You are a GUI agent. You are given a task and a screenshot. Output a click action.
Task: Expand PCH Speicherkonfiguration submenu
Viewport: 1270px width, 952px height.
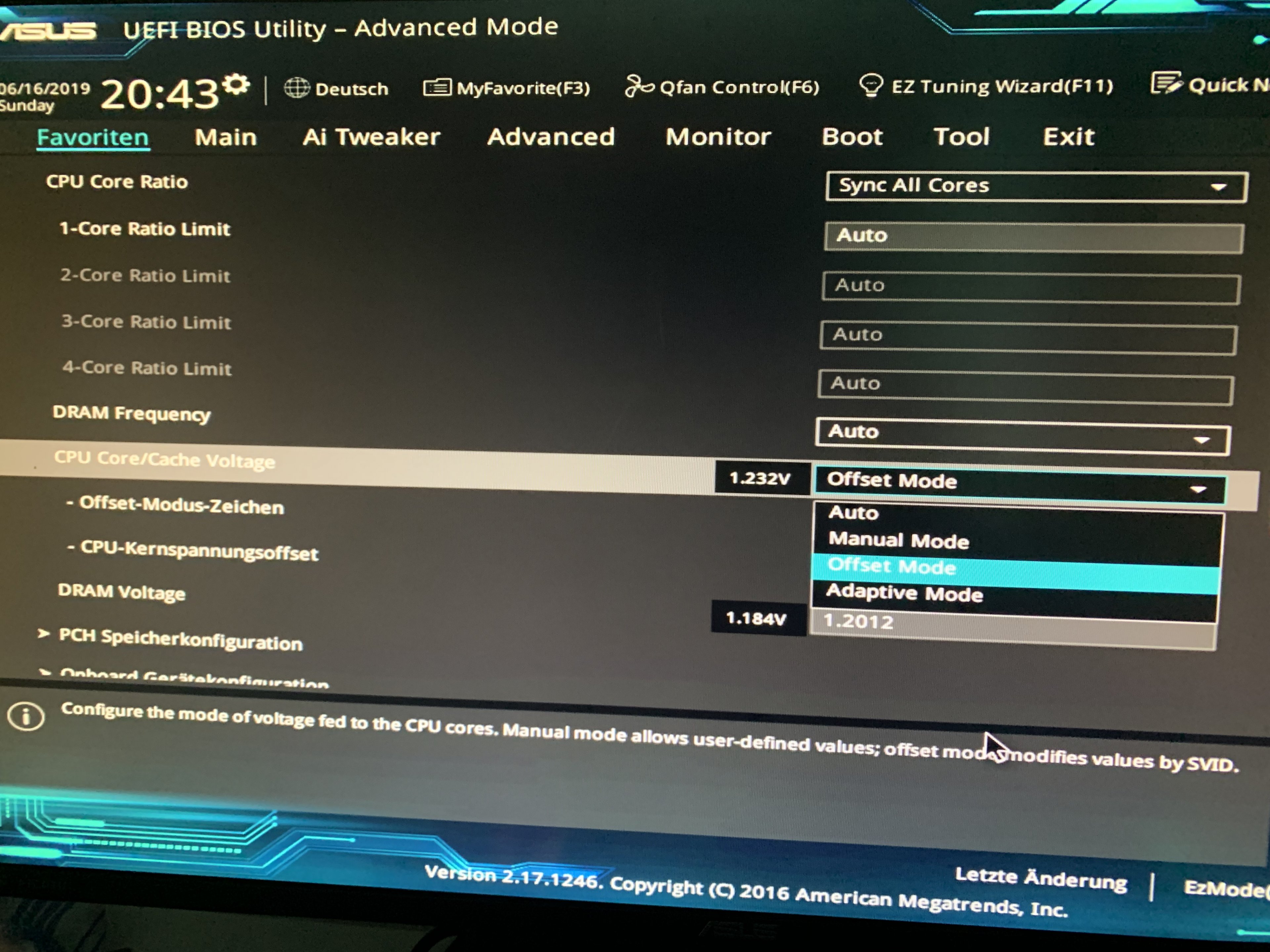point(180,639)
